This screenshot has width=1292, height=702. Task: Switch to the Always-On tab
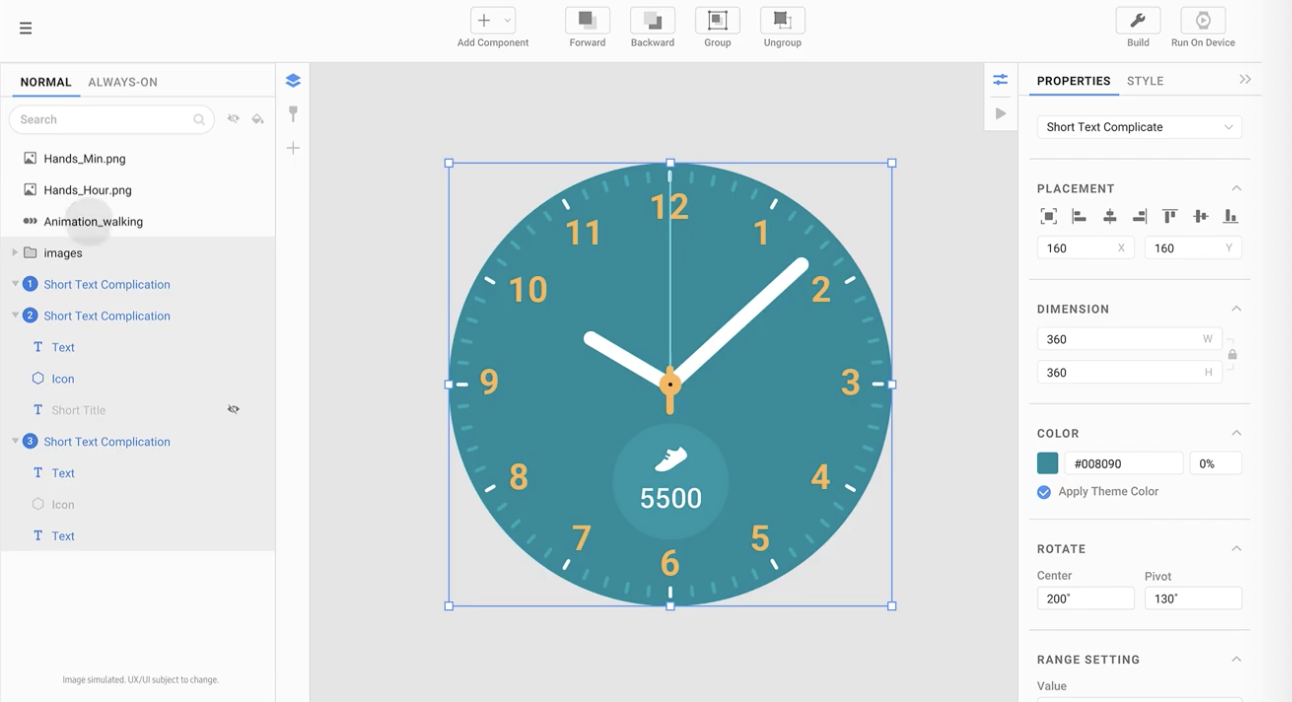pos(122,82)
